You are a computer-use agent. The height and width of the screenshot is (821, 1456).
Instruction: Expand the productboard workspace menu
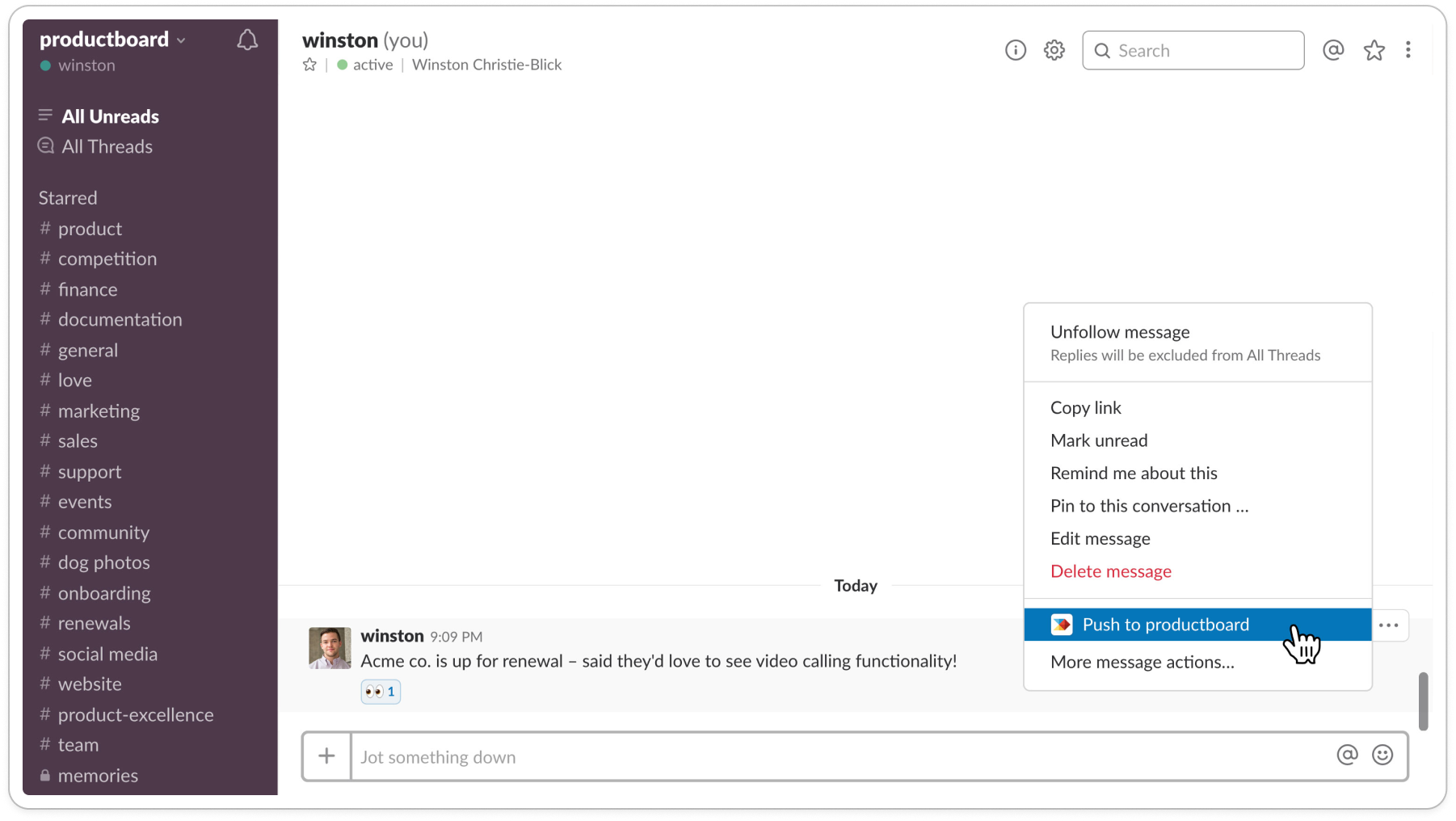[x=113, y=40]
